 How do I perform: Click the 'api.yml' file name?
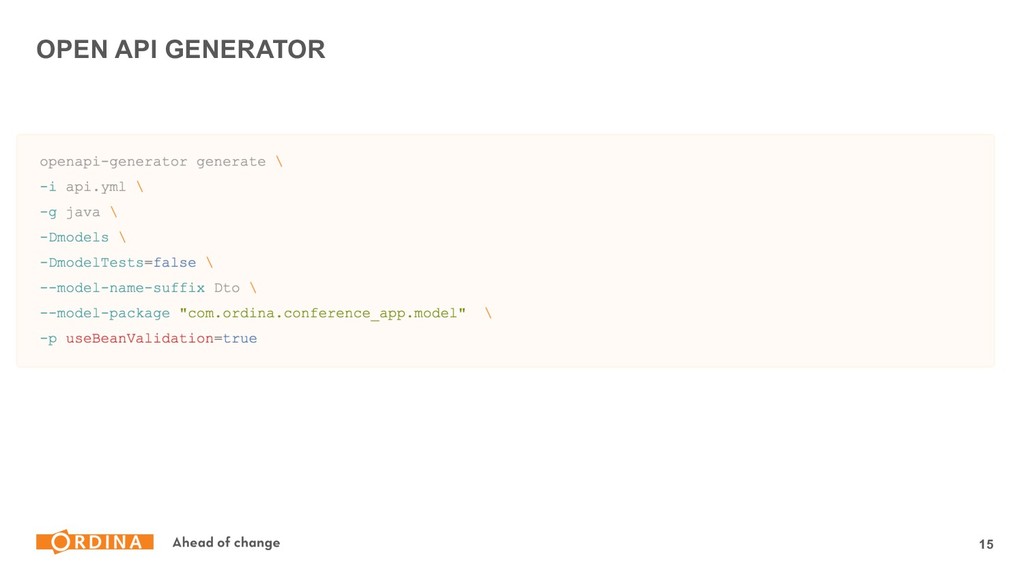click(x=95, y=187)
